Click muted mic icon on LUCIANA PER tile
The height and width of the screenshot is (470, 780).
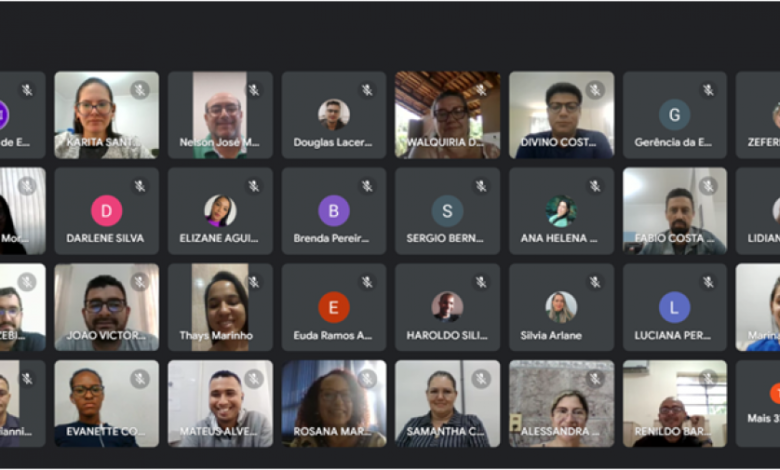coord(708,282)
